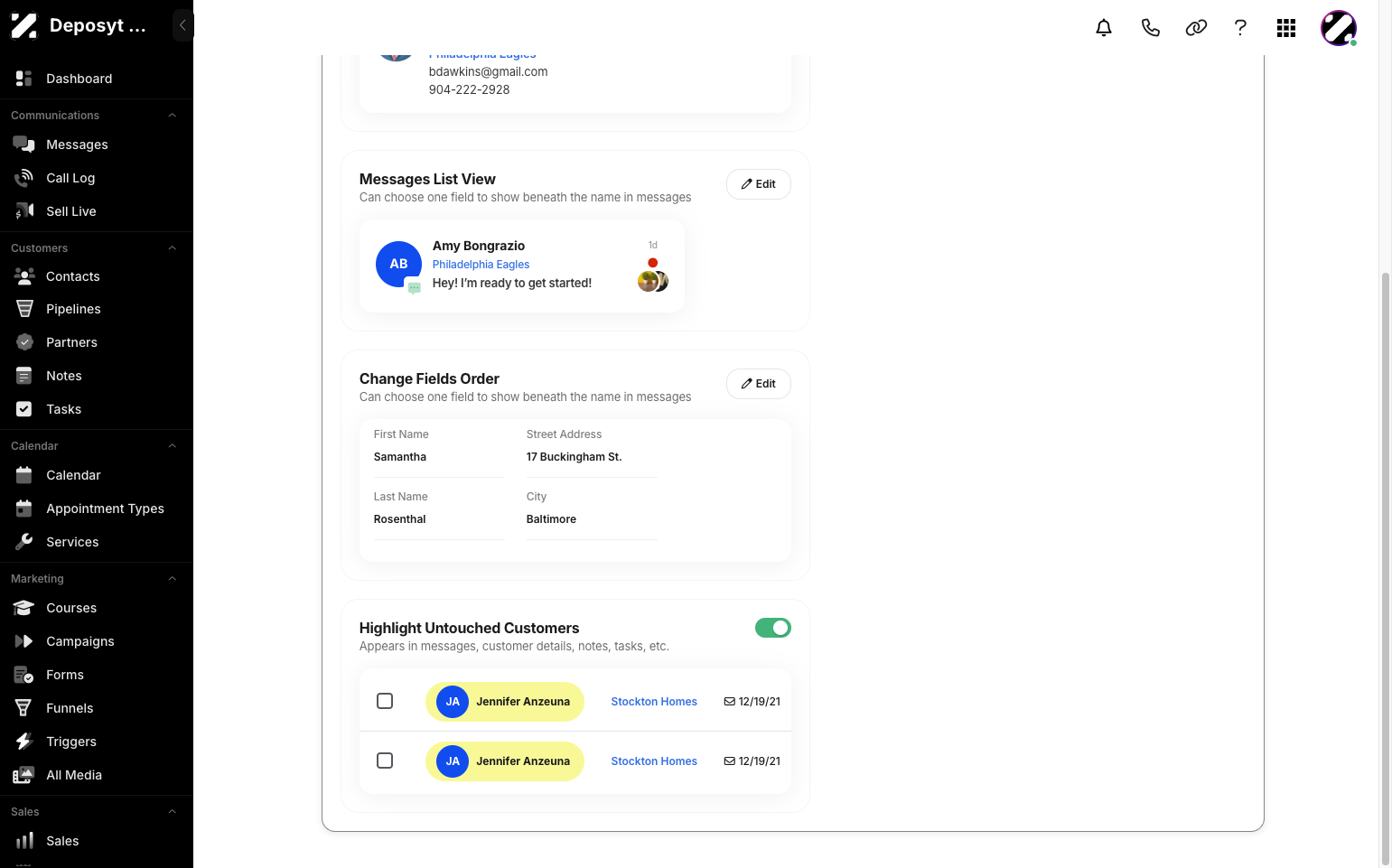Click the Funnels filter icon
Image resolution: width=1392 pixels, height=868 pixels.
(x=24, y=708)
